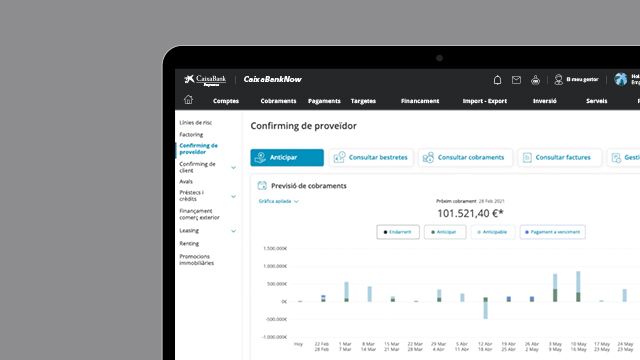
Task: Click the Consultar factures button
Action: click(560, 158)
